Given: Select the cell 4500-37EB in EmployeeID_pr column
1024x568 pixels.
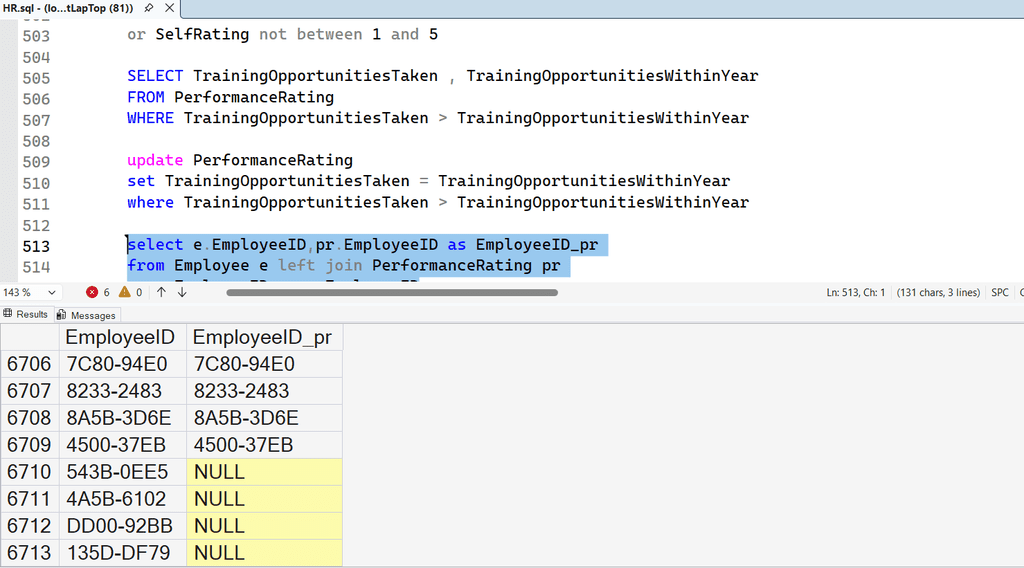Looking at the screenshot, I should click(x=264, y=445).
